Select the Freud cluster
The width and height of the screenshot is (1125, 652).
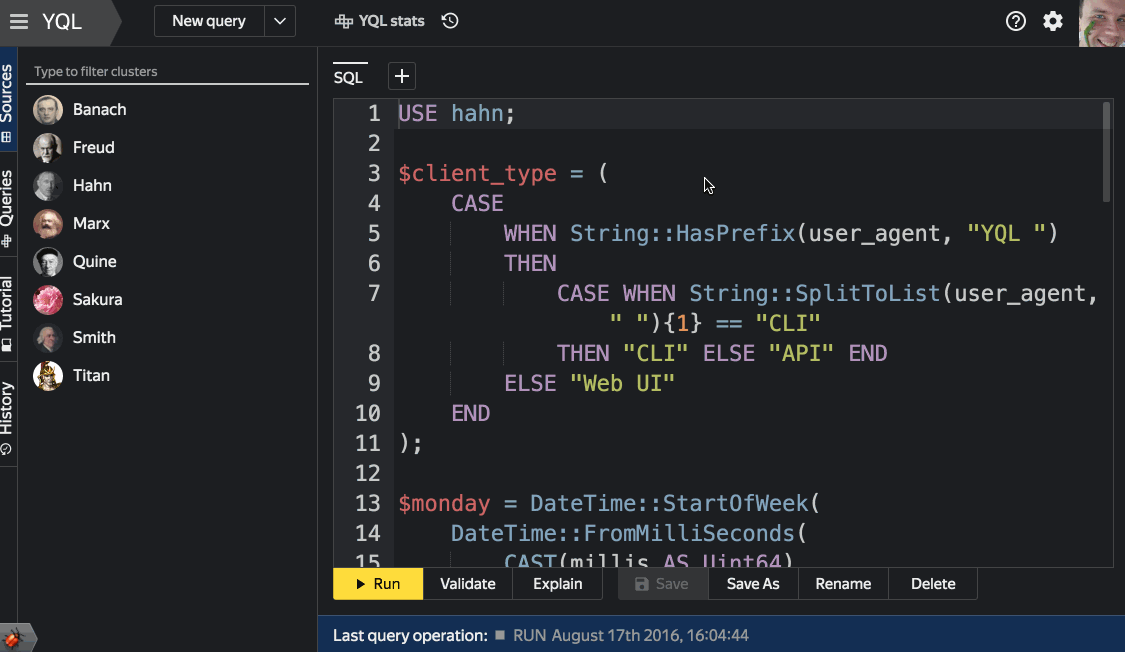[x=74, y=148]
